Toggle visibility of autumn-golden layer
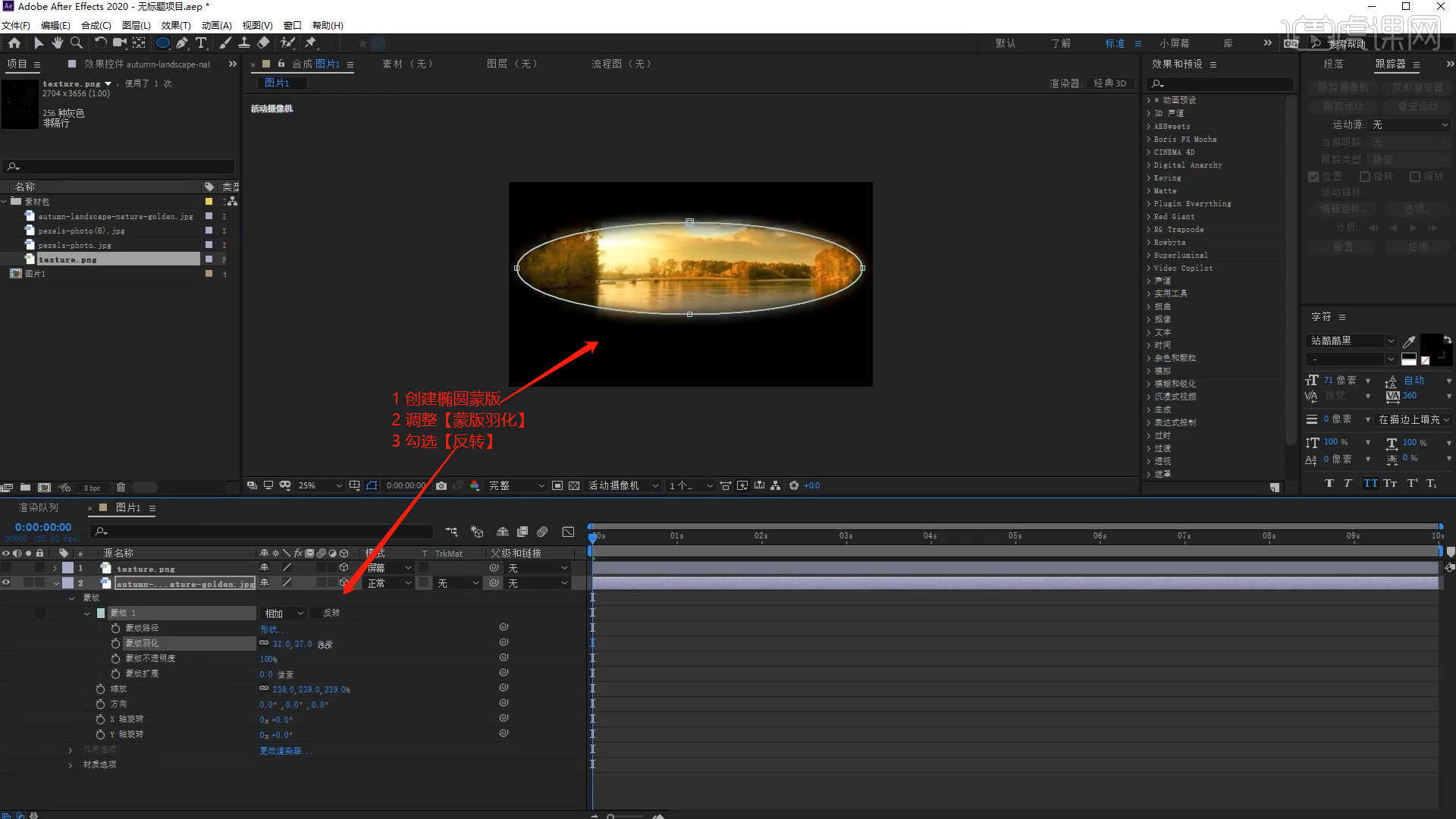Screen dimensions: 1456x819 [x=6, y=583]
